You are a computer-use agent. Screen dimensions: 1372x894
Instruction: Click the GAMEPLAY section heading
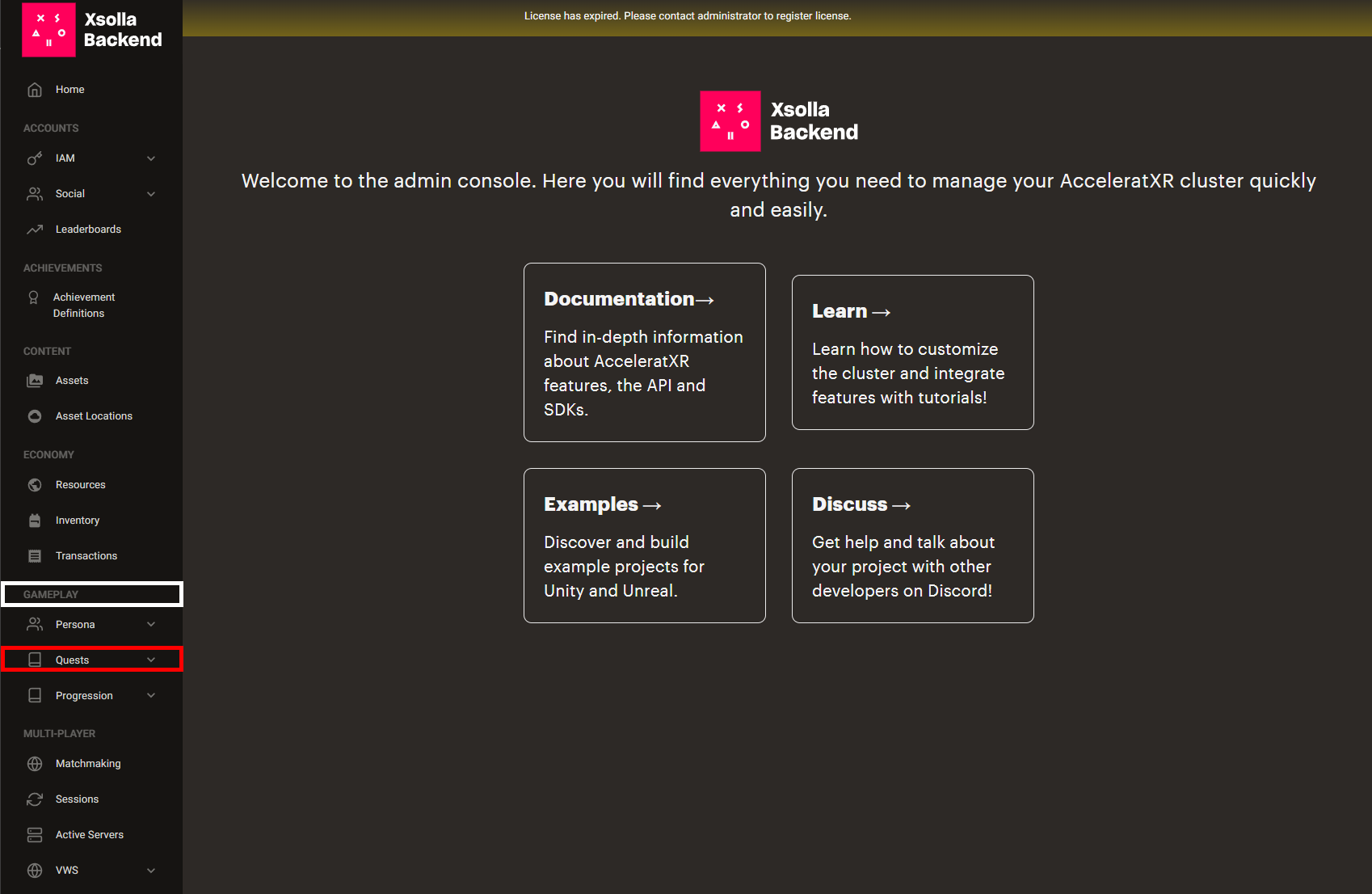(x=51, y=595)
